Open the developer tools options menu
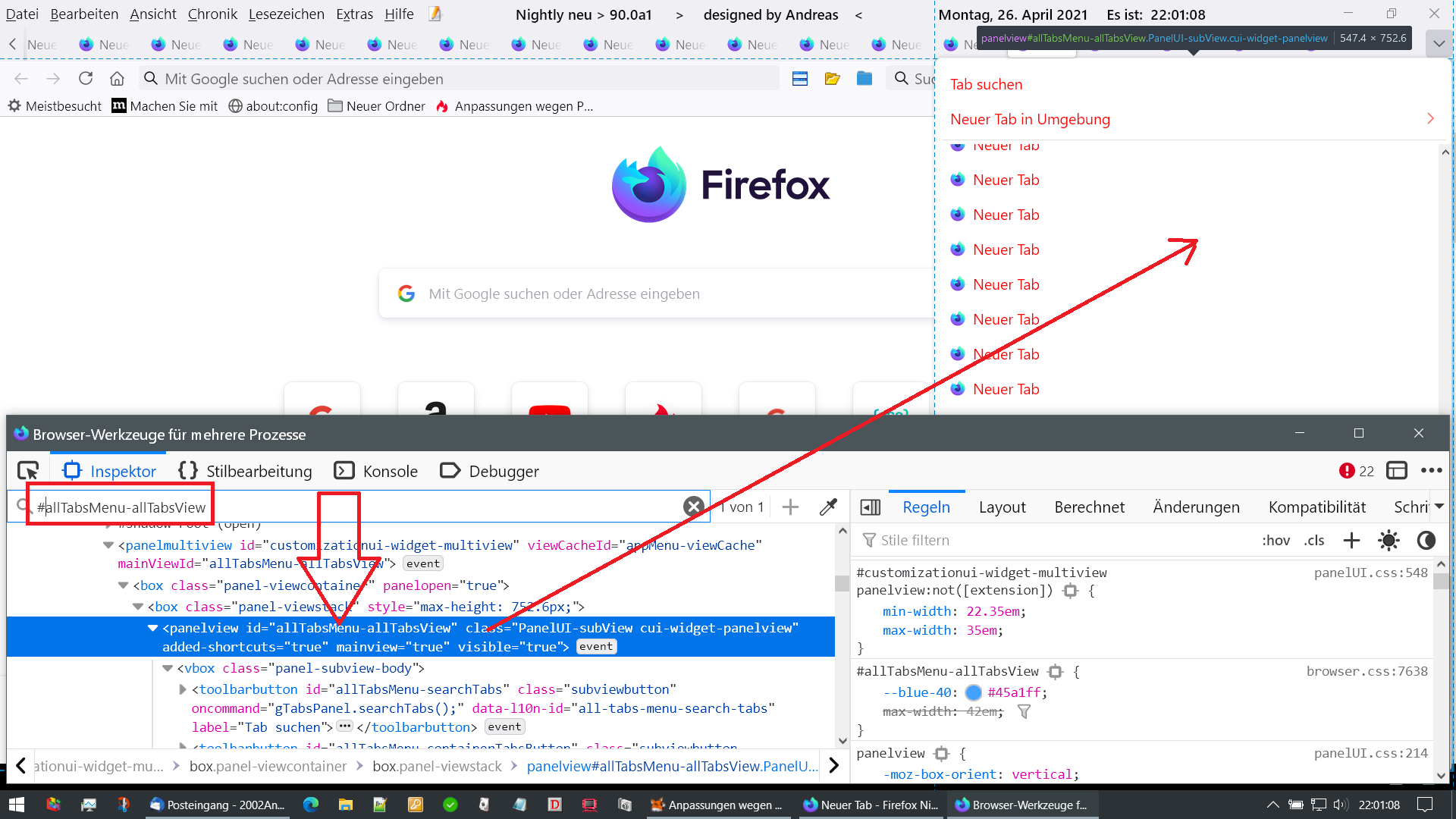 pyautogui.click(x=1431, y=471)
